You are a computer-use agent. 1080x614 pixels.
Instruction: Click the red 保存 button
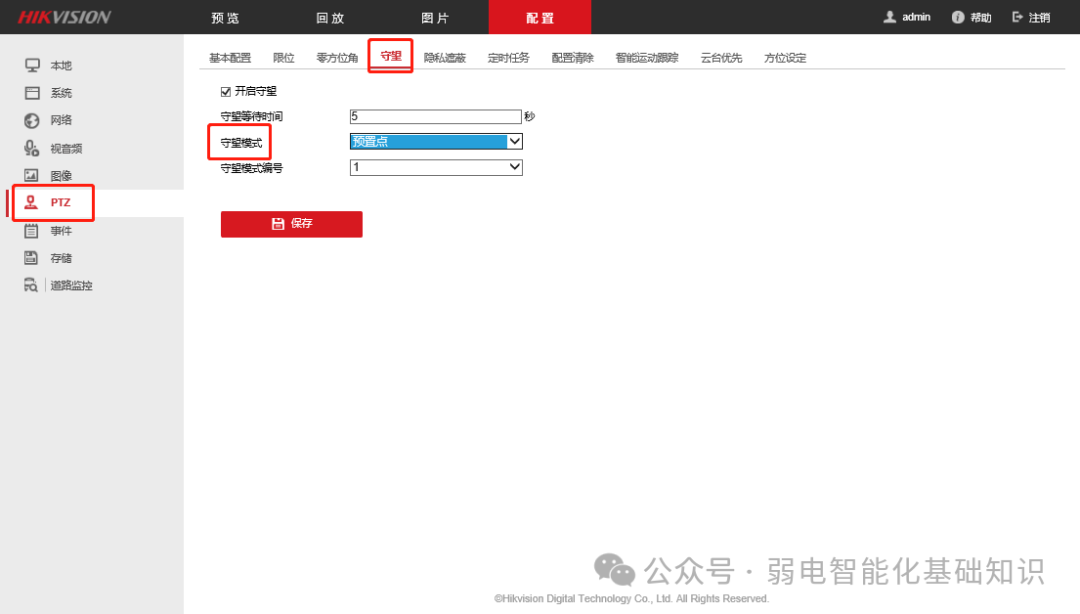coord(291,224)
